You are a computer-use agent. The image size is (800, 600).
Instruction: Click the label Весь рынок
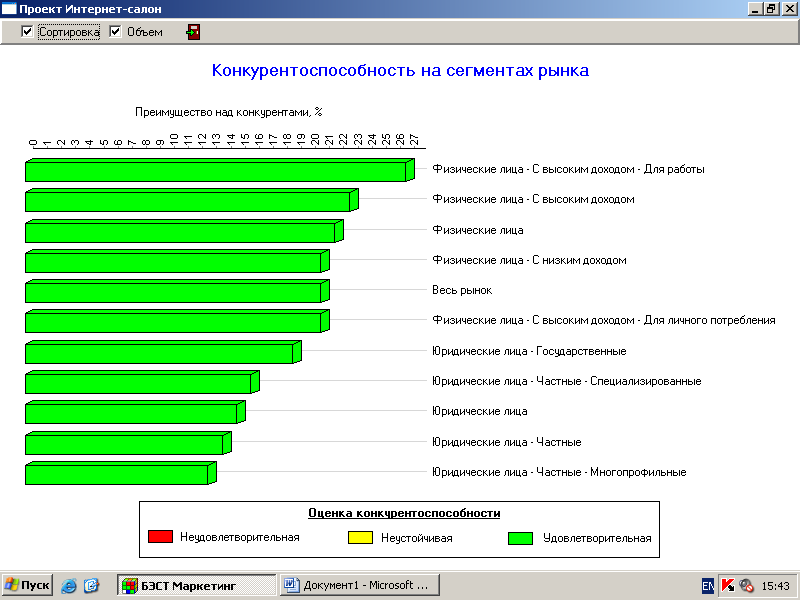[x=462, y=290]
